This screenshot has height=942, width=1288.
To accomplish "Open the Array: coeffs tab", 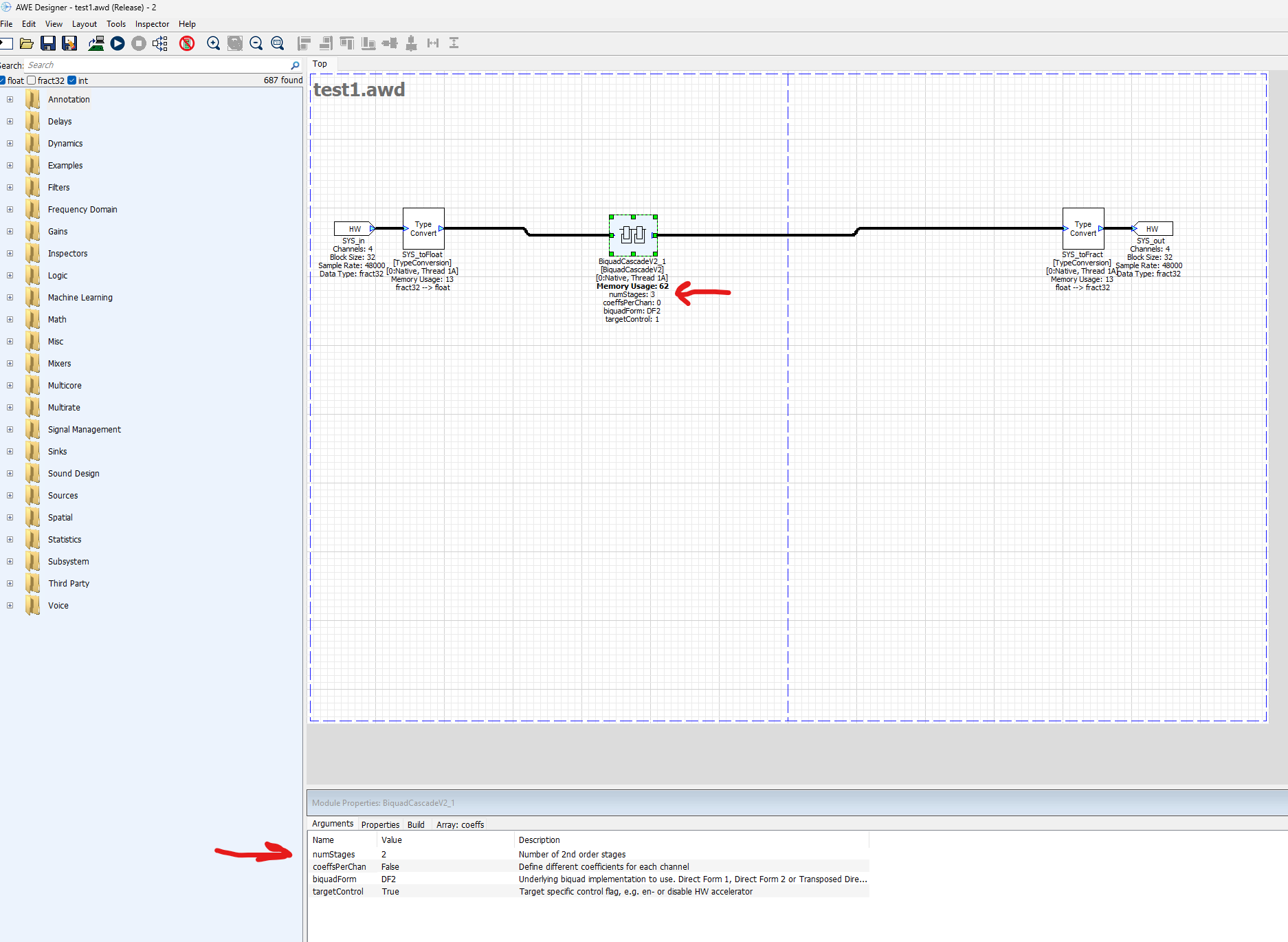I will [x=460, y=824].
